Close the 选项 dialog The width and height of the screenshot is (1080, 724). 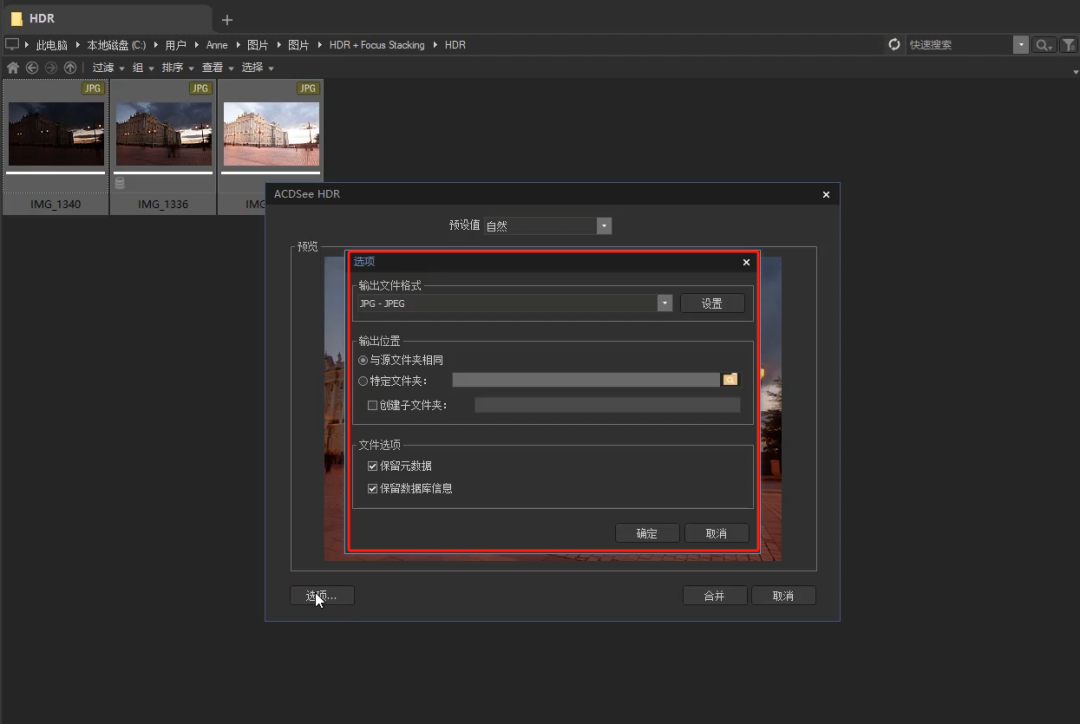tap(746, 262)
